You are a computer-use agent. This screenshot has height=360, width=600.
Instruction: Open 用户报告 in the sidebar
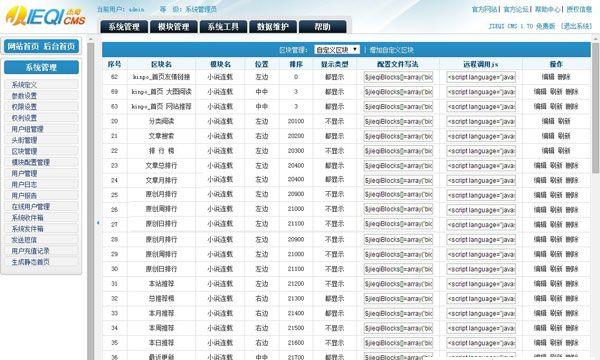point(24,195)
